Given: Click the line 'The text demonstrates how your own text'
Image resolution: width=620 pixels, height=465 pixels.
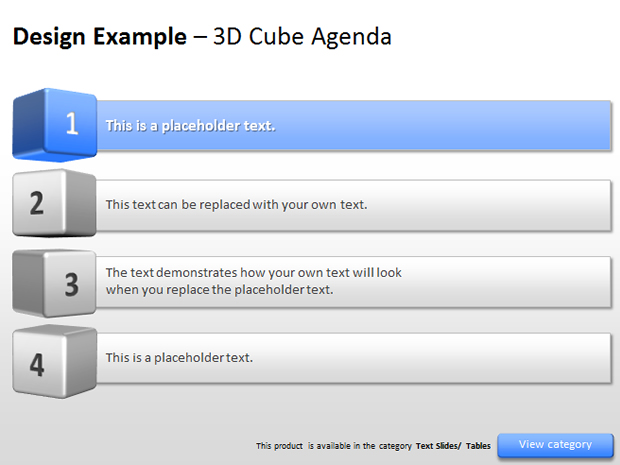Looking at the screenshot, I should [x=253, y=272].
